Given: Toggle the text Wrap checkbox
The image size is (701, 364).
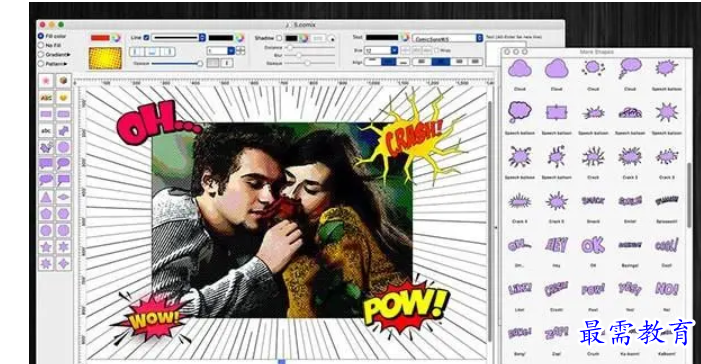Looking at the screenshot, I should [437, 51].
